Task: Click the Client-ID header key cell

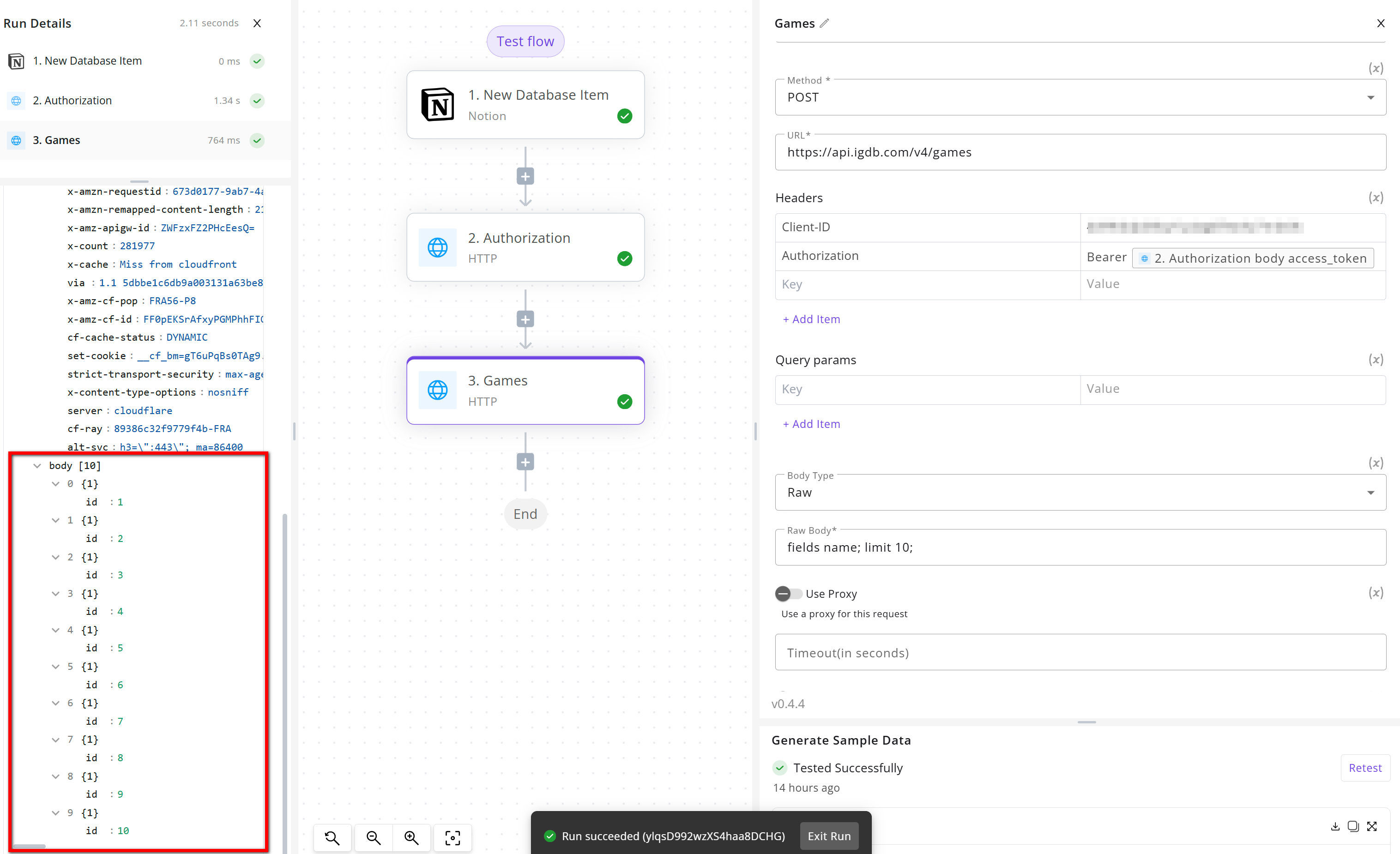Action: (x=927, y=227)
